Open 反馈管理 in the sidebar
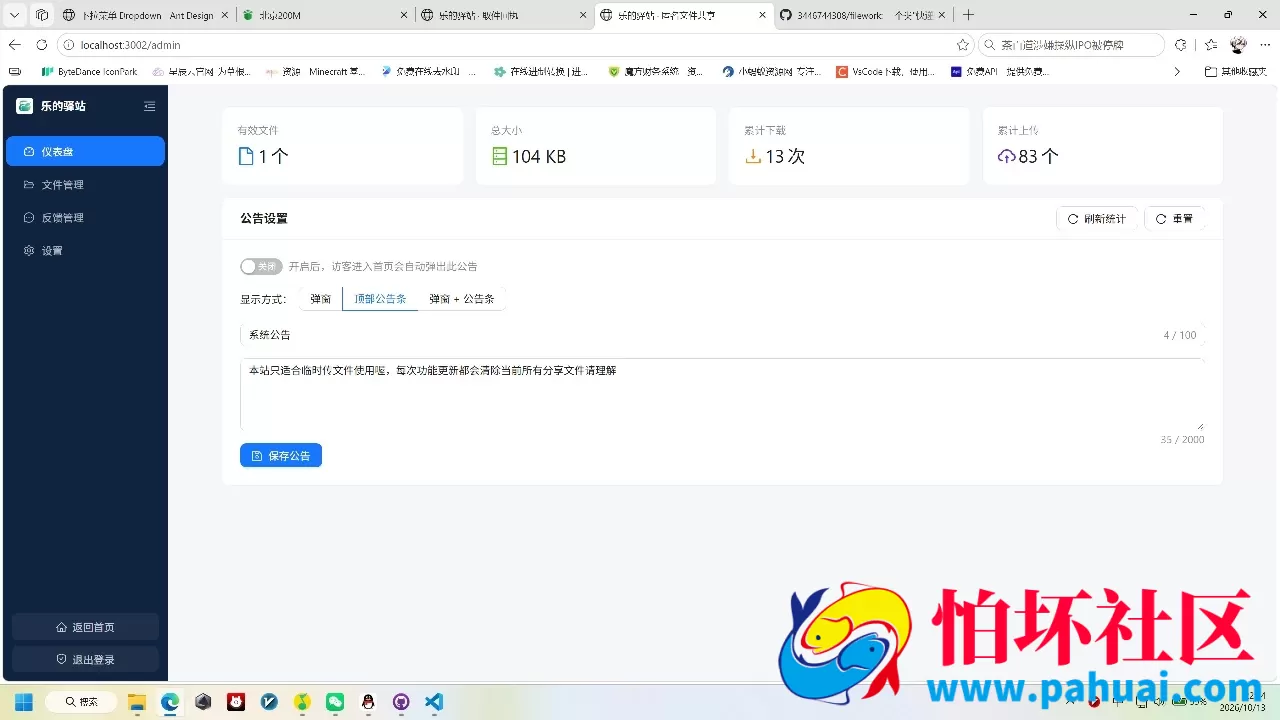The image size is (1280, 720). 85,217
